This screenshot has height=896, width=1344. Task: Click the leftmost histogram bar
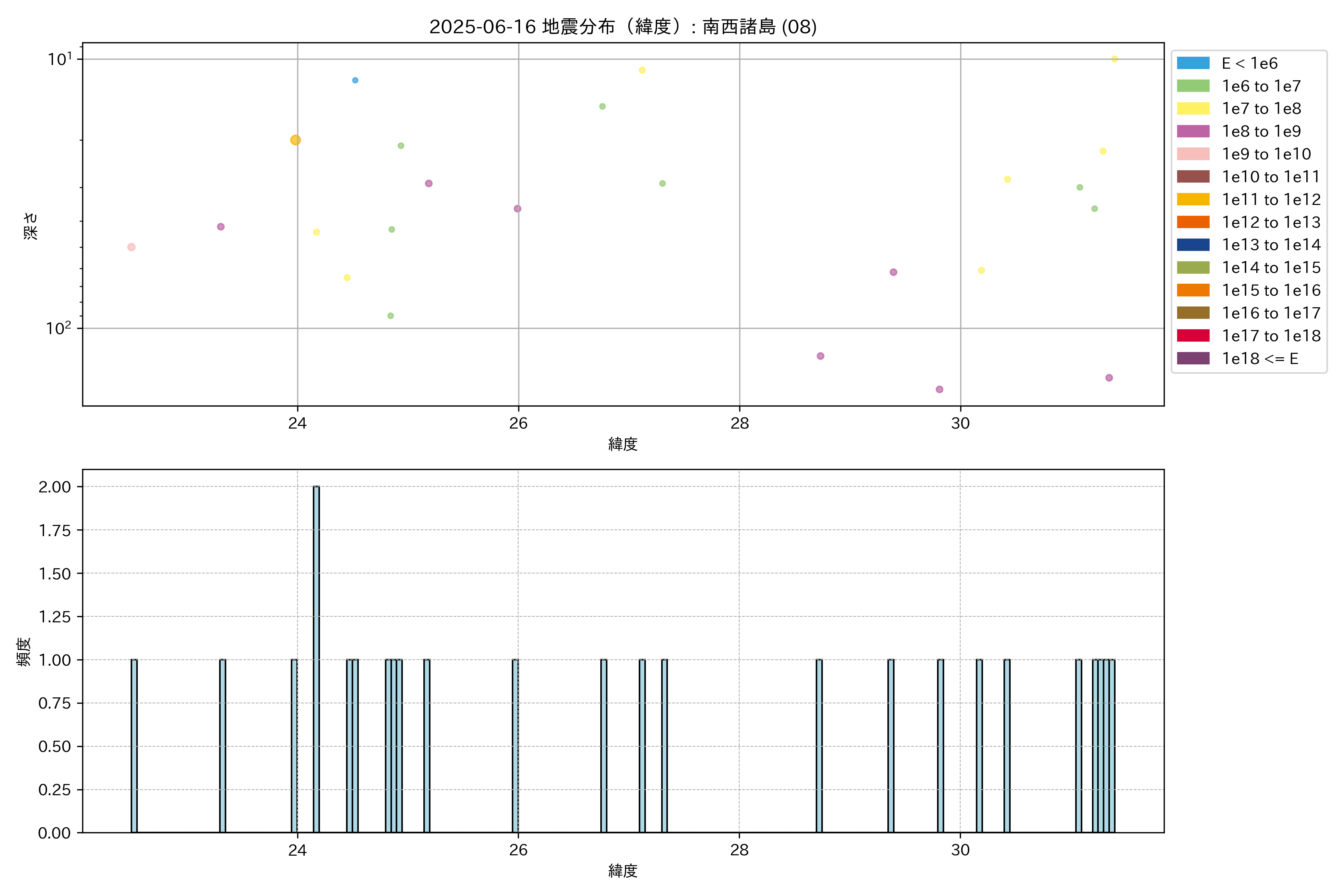[134, 746]
